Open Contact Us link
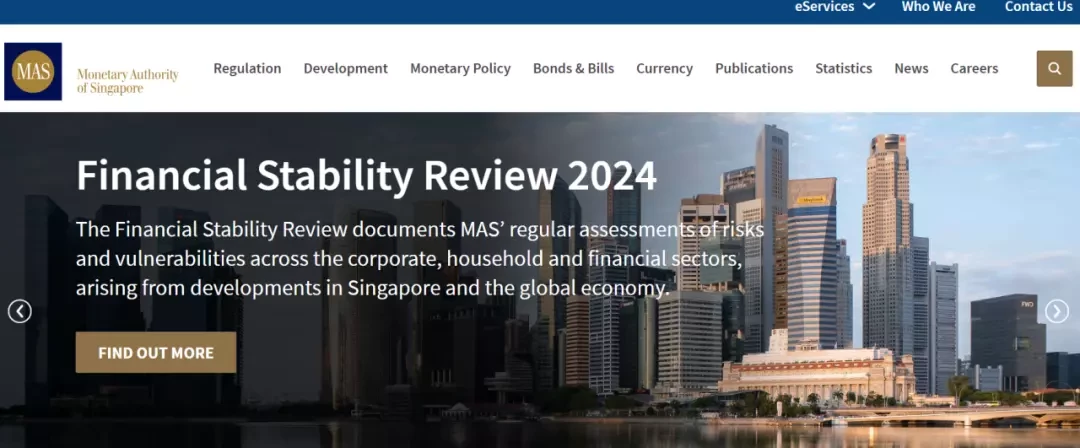The height and width of the screenshot is (448, 1080). coord(1039,7)
